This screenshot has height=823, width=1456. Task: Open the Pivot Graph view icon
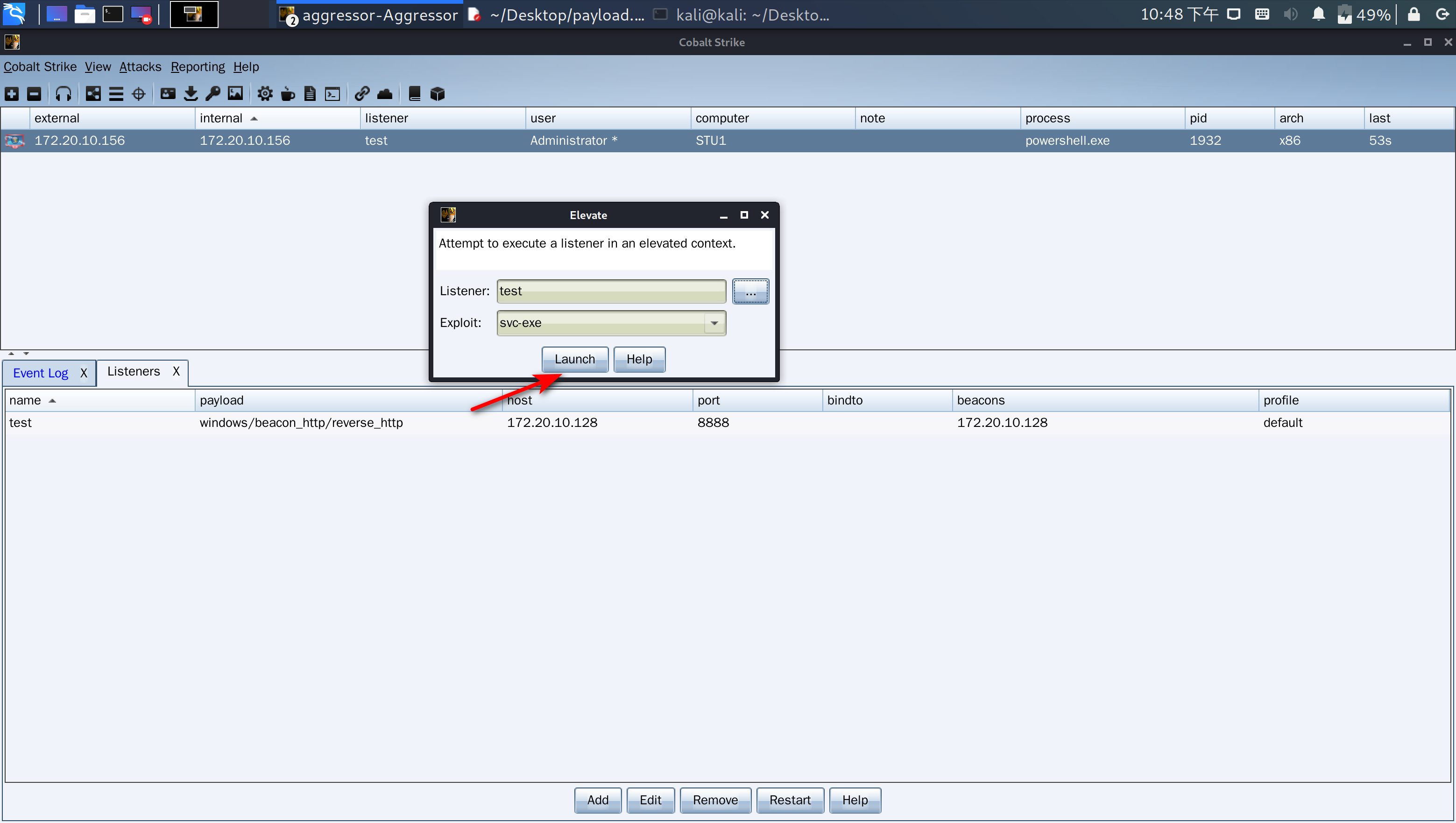point(93,94)
